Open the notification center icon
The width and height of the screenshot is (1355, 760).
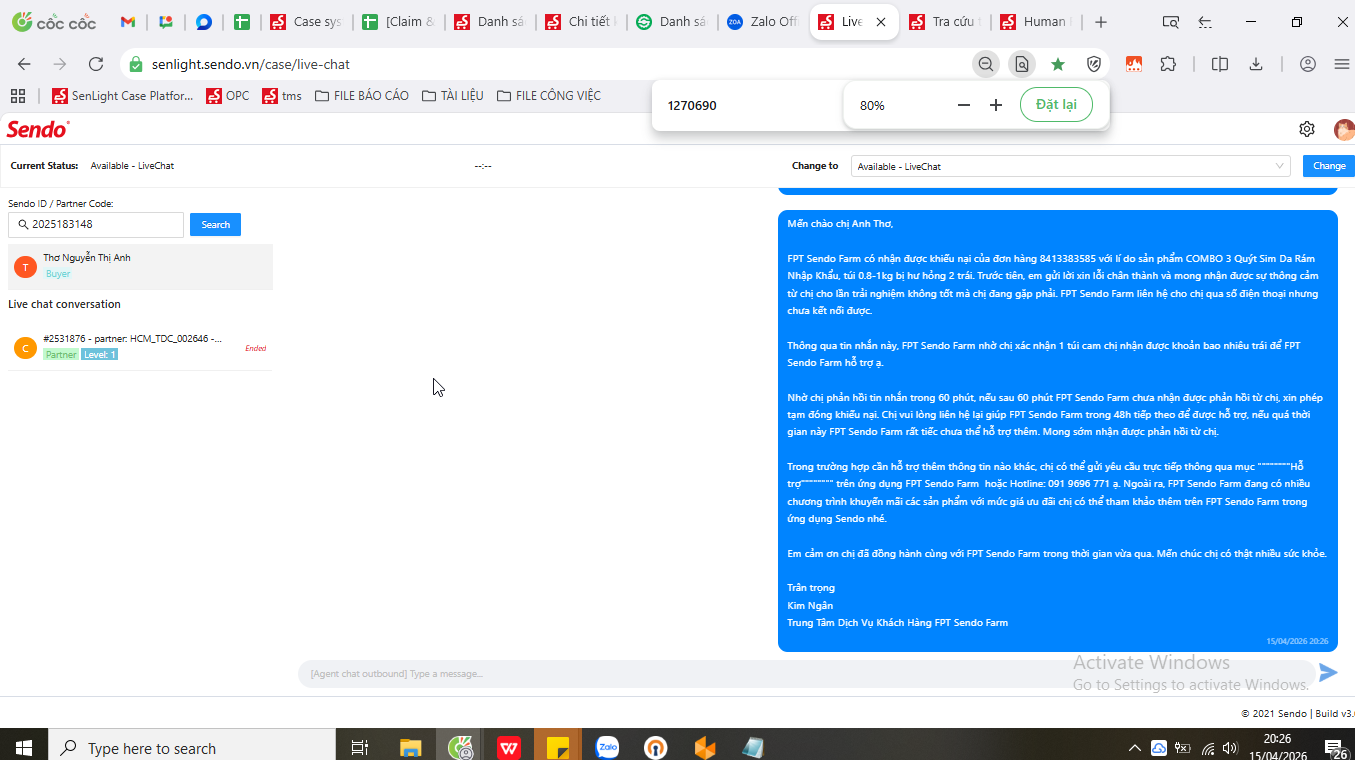(x=1334, y=747)
